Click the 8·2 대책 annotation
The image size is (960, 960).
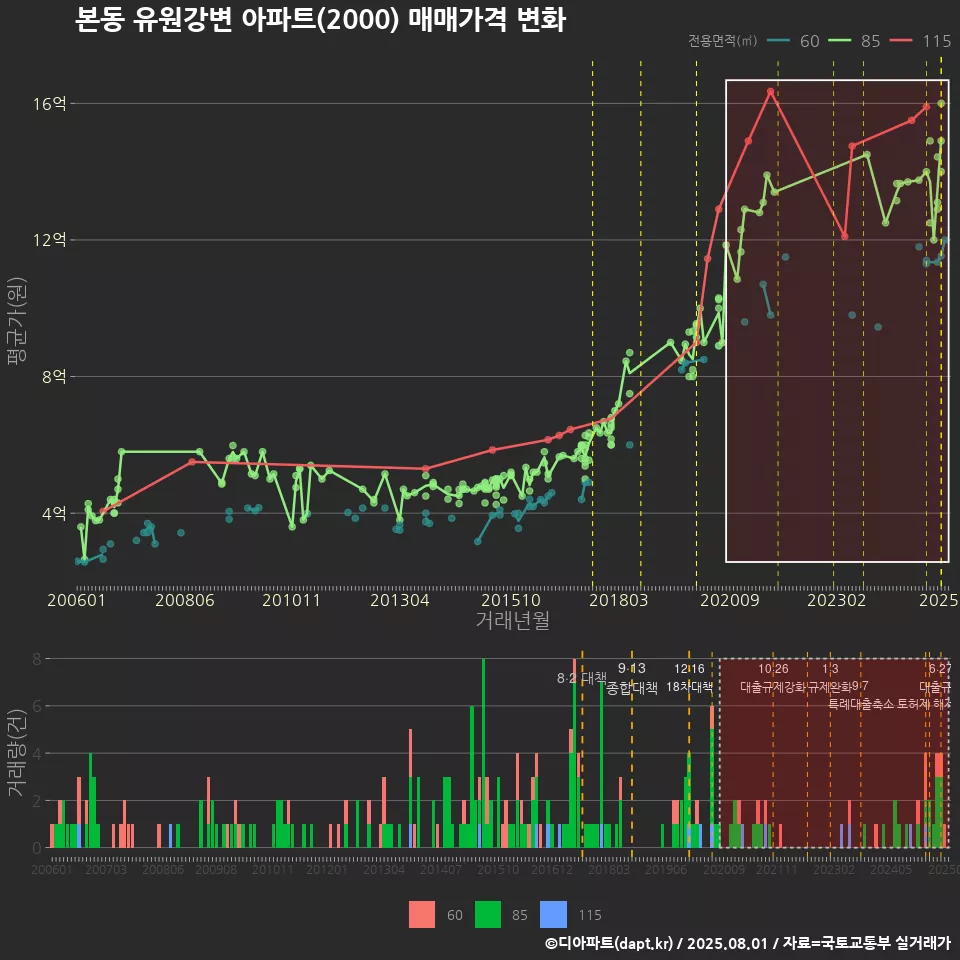[x=582, y=678]
